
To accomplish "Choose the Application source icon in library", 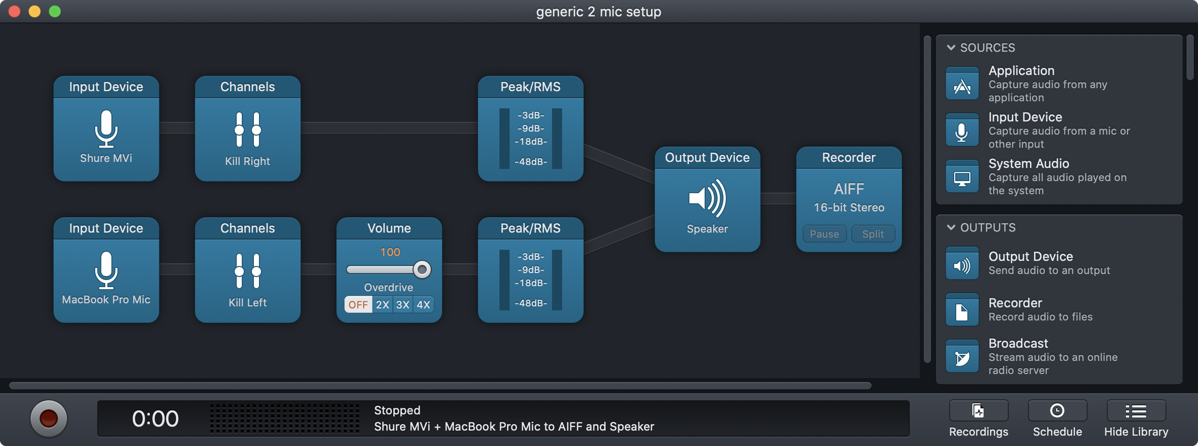I will 962,84.
